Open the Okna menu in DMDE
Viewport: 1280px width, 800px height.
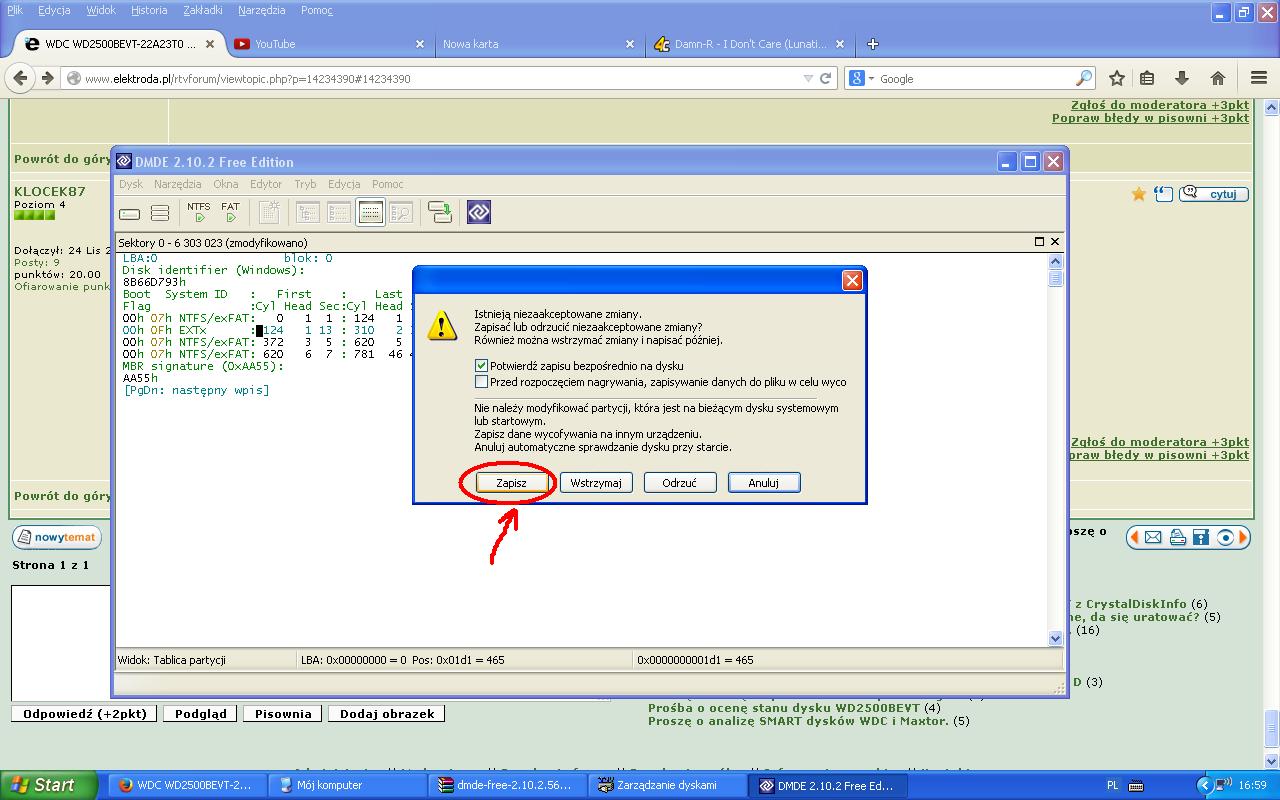(x=226, y=184)
